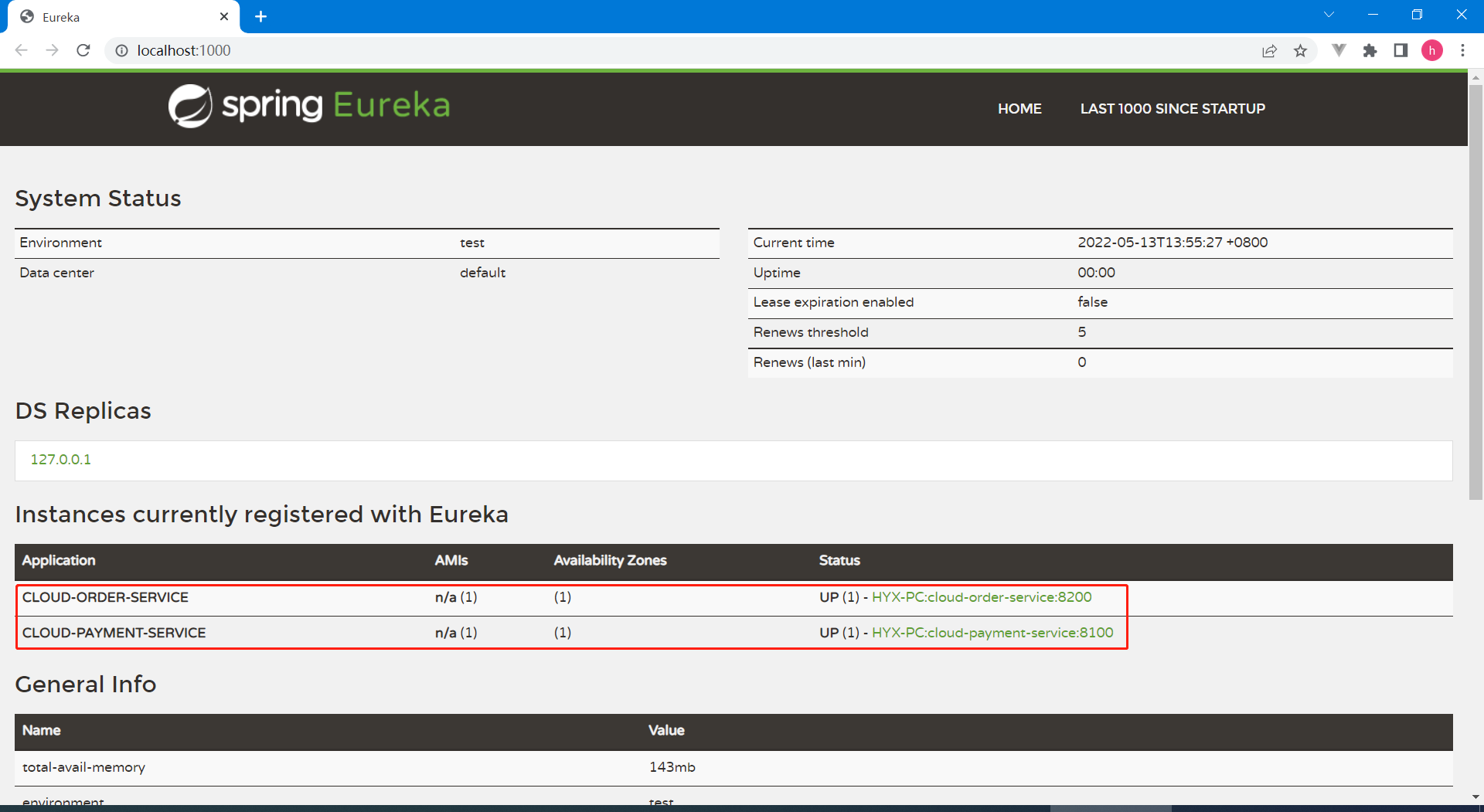Go to the HOME nav item

pos(1019,109)
